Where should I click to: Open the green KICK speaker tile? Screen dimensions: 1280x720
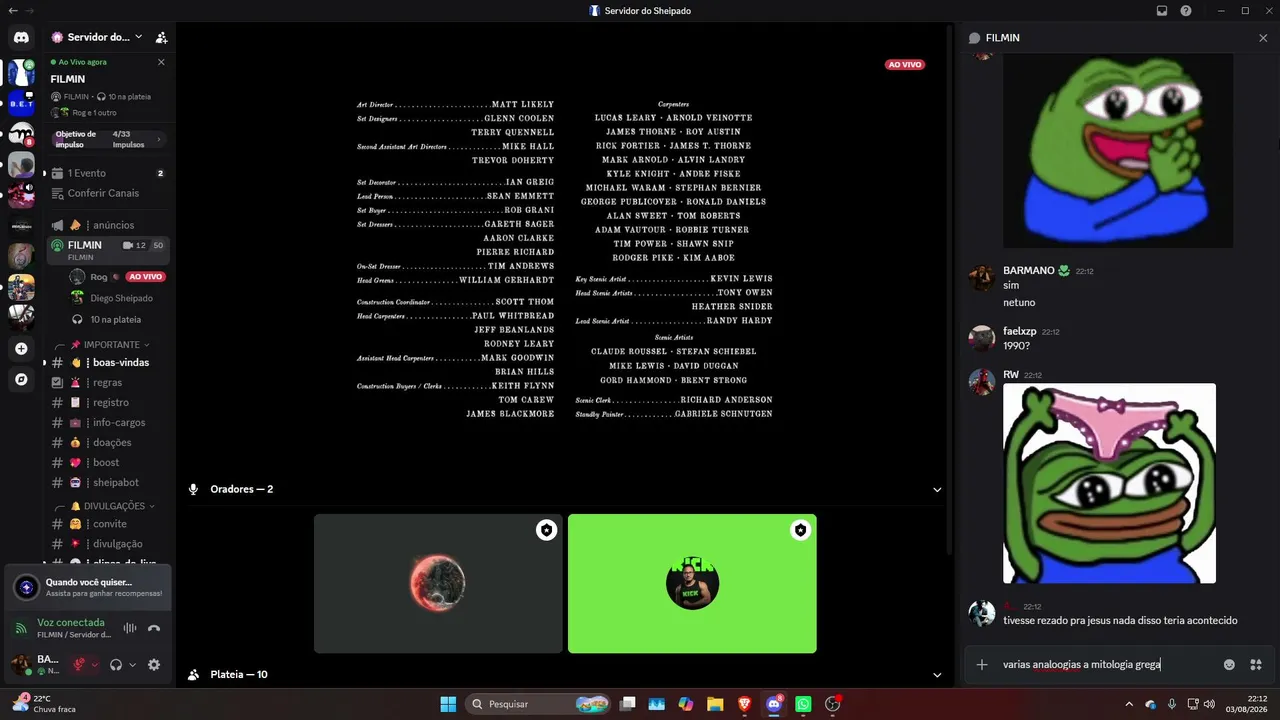tap(692, 584)
